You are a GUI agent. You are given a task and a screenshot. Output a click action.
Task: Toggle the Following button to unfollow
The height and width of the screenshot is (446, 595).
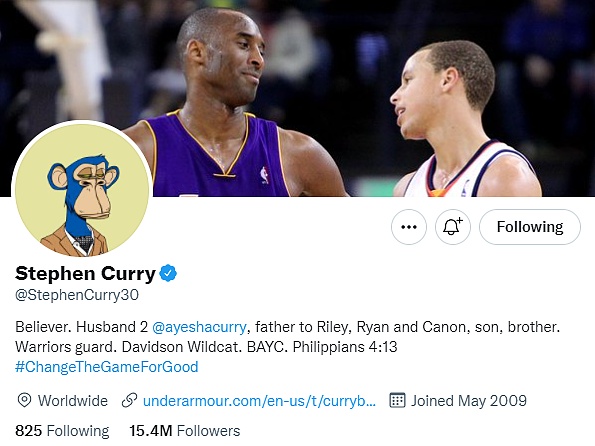tap(530, 227)
